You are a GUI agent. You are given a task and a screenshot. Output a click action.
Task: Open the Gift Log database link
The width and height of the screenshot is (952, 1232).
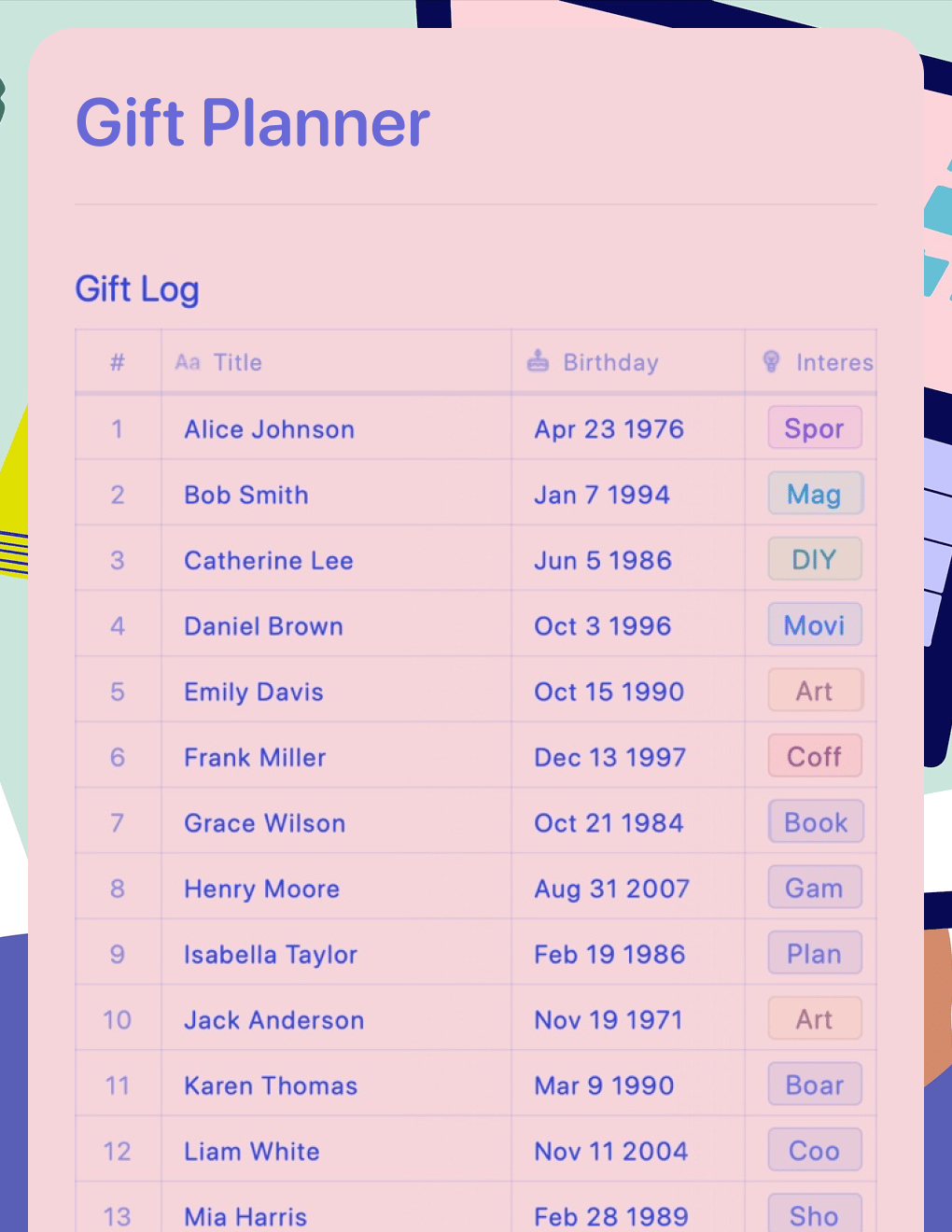tap(137, 289)
